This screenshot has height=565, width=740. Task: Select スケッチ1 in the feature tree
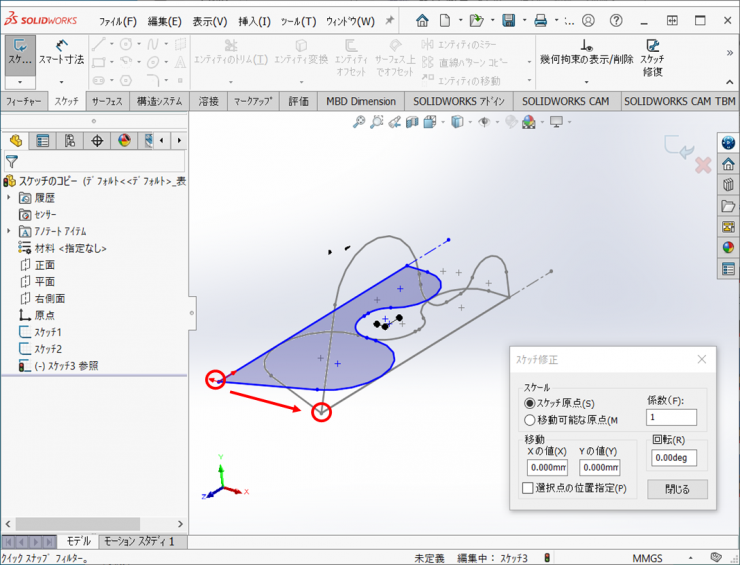pos(47,332)
